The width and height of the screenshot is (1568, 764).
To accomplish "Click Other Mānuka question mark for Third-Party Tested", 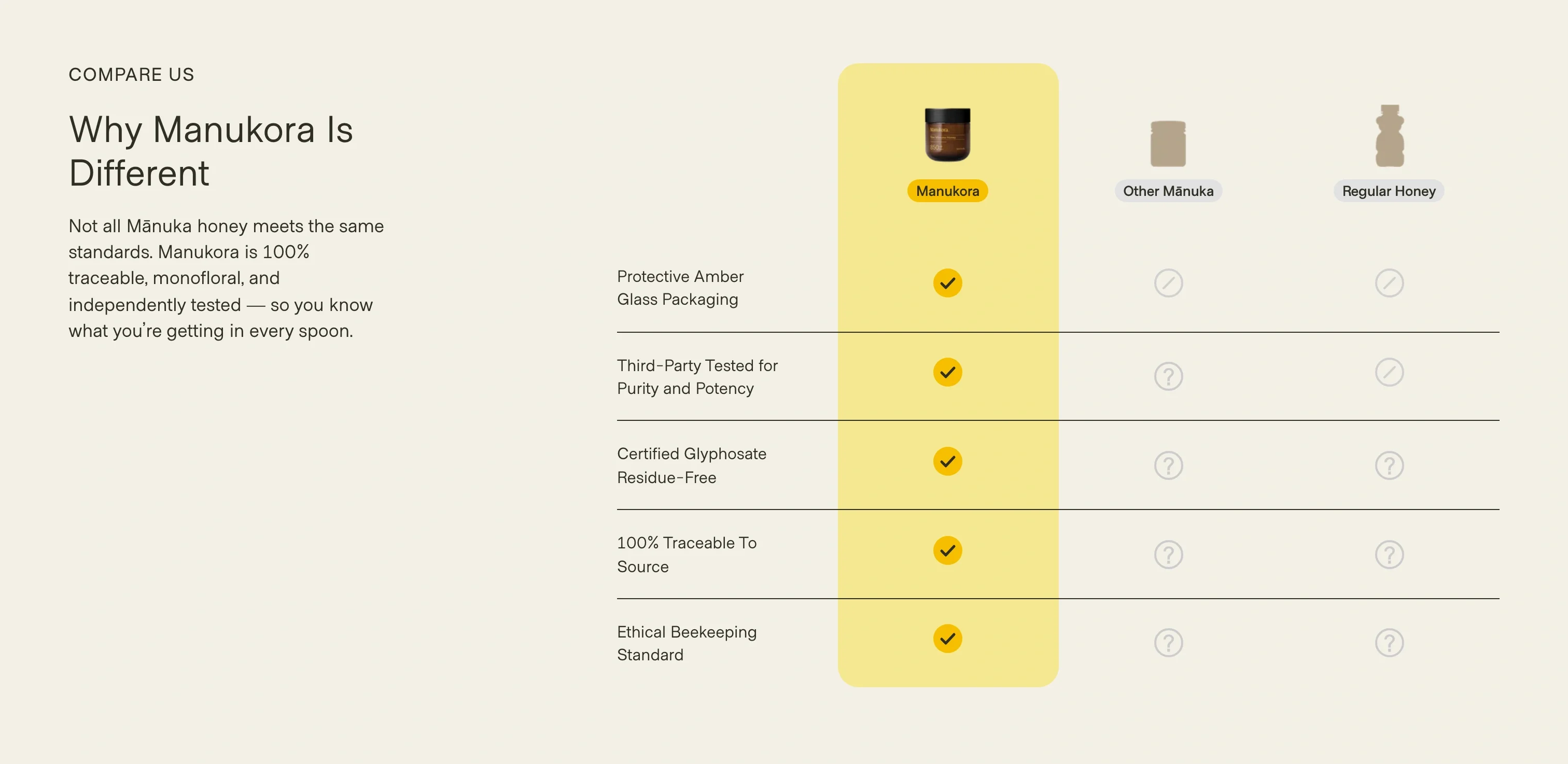I will (1168, 376).
